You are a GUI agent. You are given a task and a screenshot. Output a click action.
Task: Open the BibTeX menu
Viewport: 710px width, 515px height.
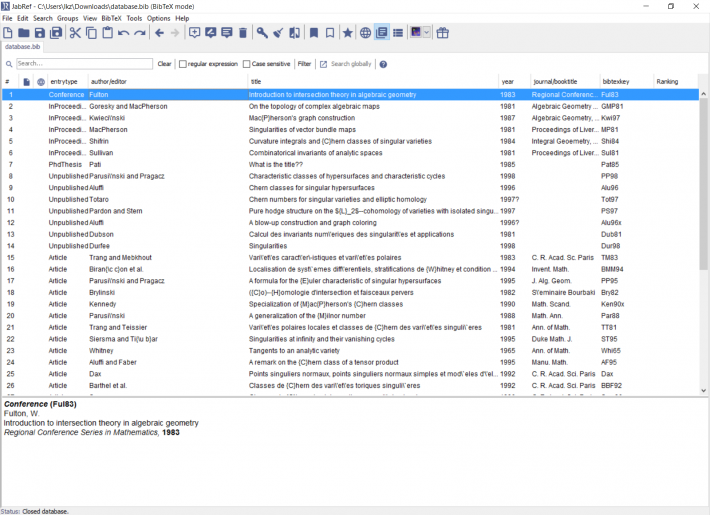pos(111,18)
